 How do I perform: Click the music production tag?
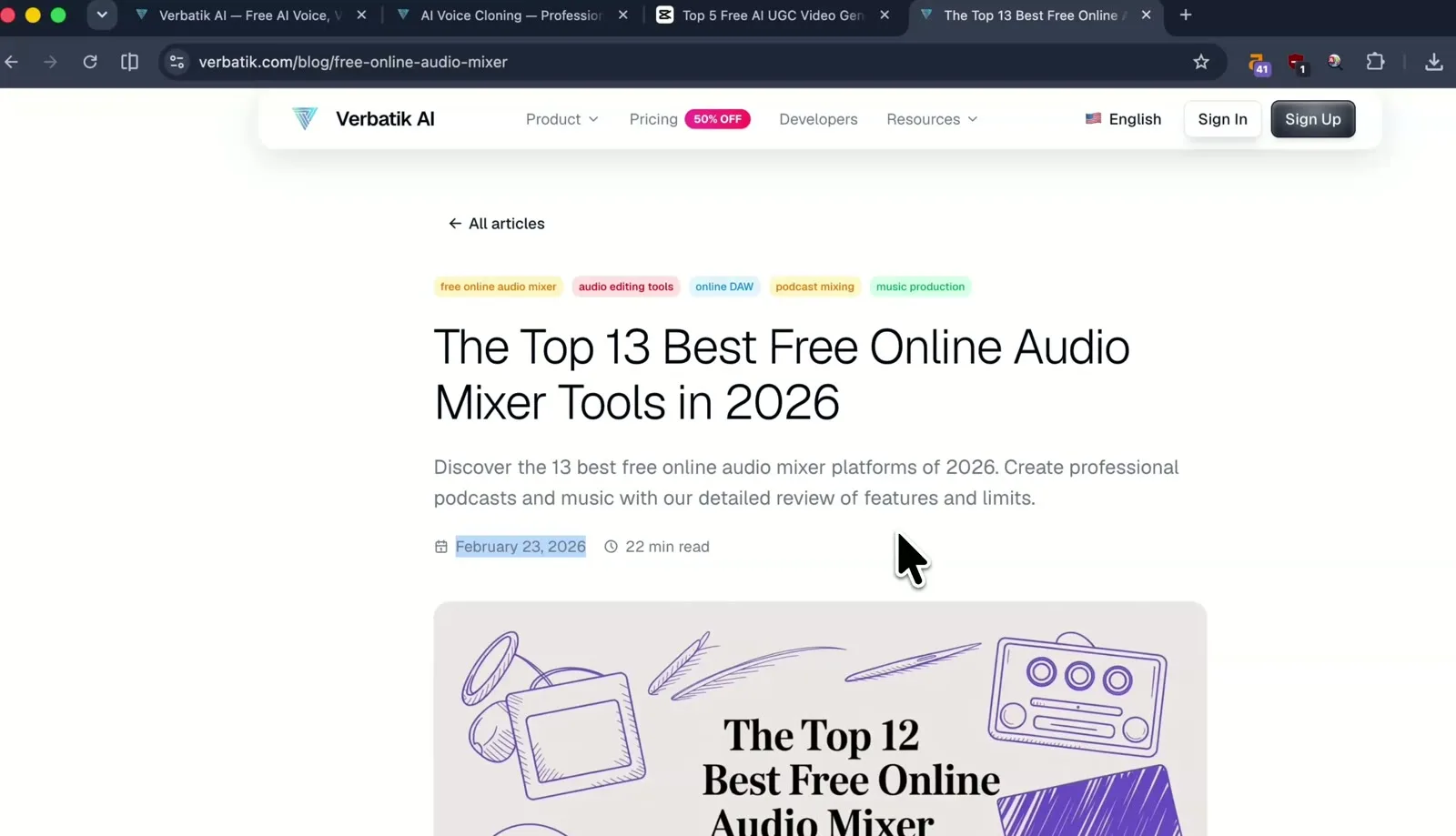920,287
